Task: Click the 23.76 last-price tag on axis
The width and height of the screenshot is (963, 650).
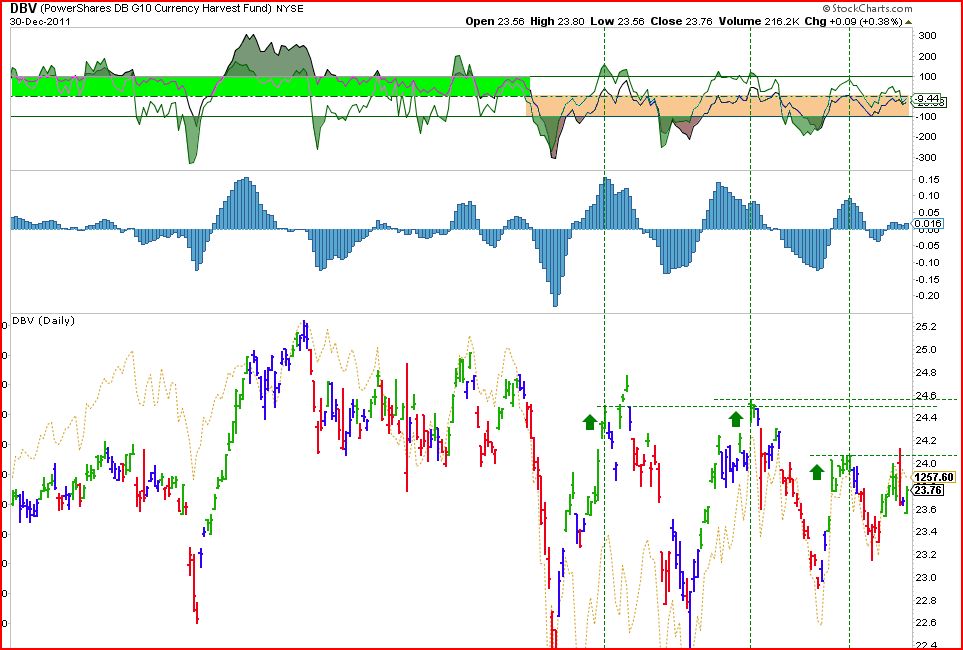Action: [x=929, y=490]
